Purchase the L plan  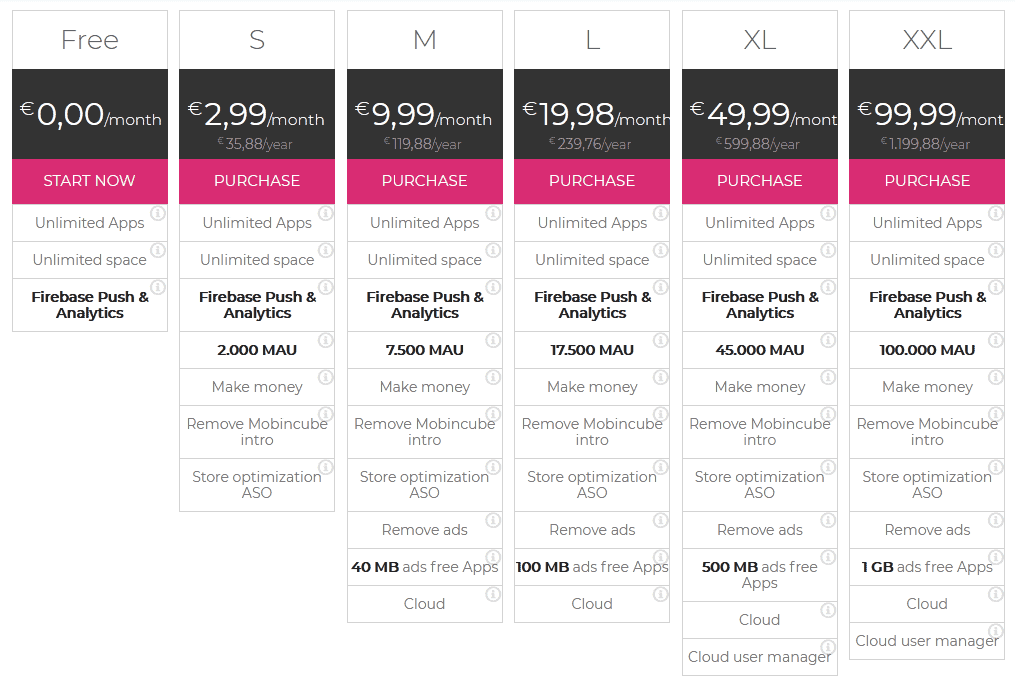click(x=592, y=182)
